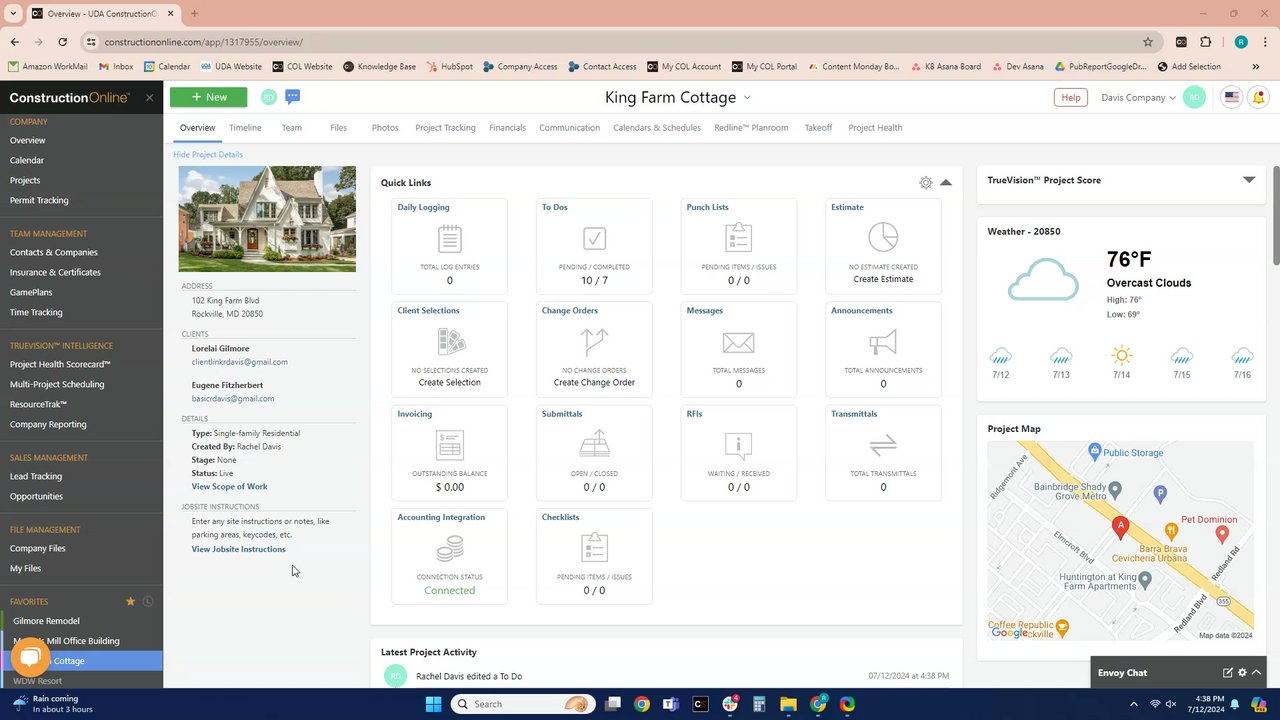
Task: Open the Rain coming weather widget
Action: tap(55, 704)
